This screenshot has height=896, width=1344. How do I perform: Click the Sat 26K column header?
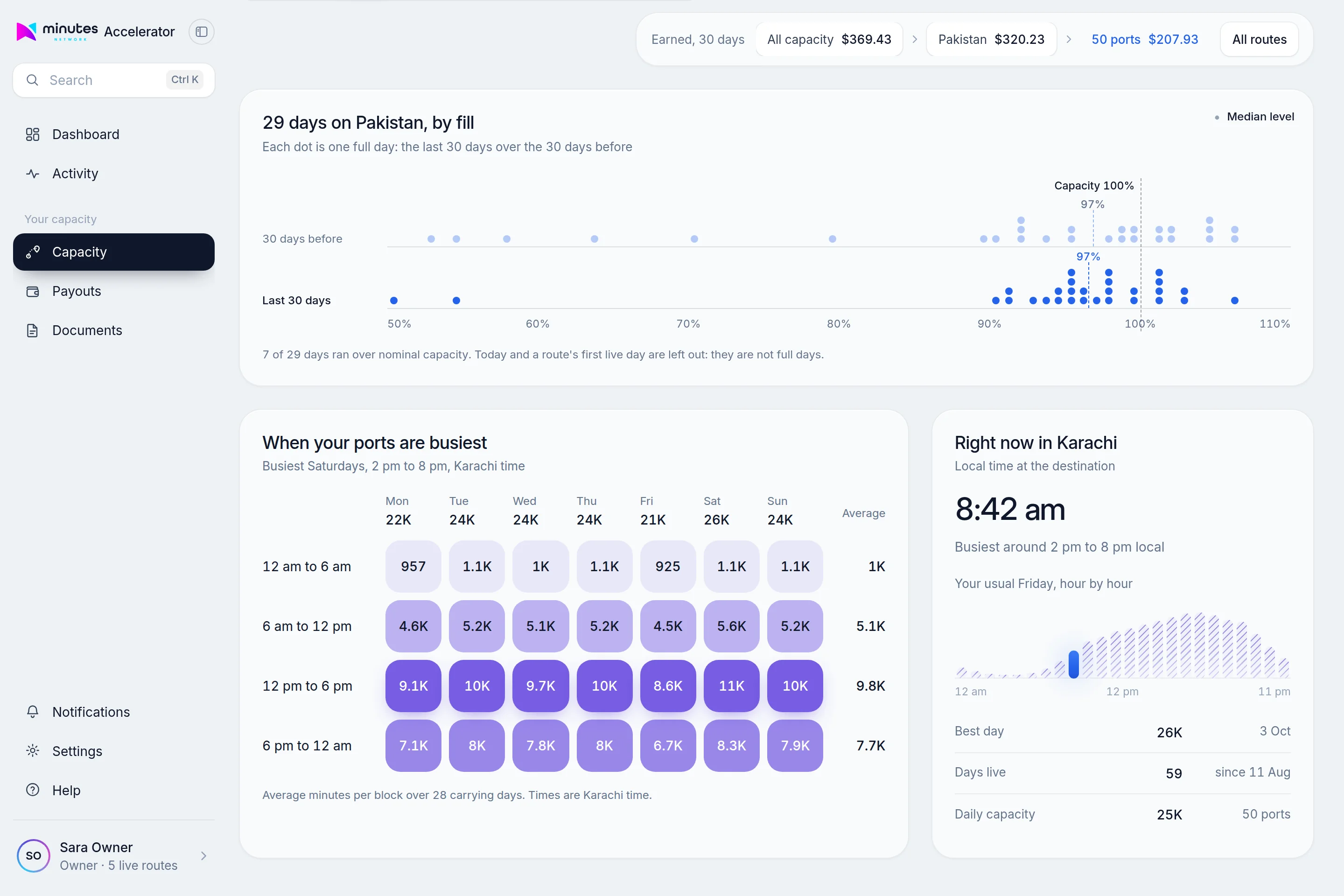click(717, 511)
